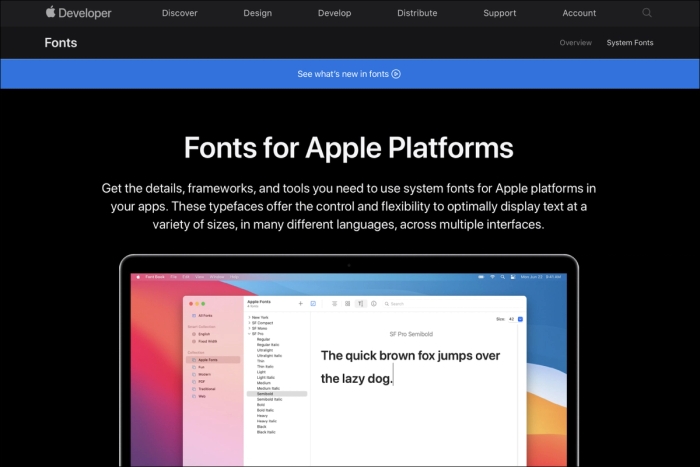This screenshot has height=467, width=700.
Task: Select the grid view icon in Font Book
Action: point(347,304)
